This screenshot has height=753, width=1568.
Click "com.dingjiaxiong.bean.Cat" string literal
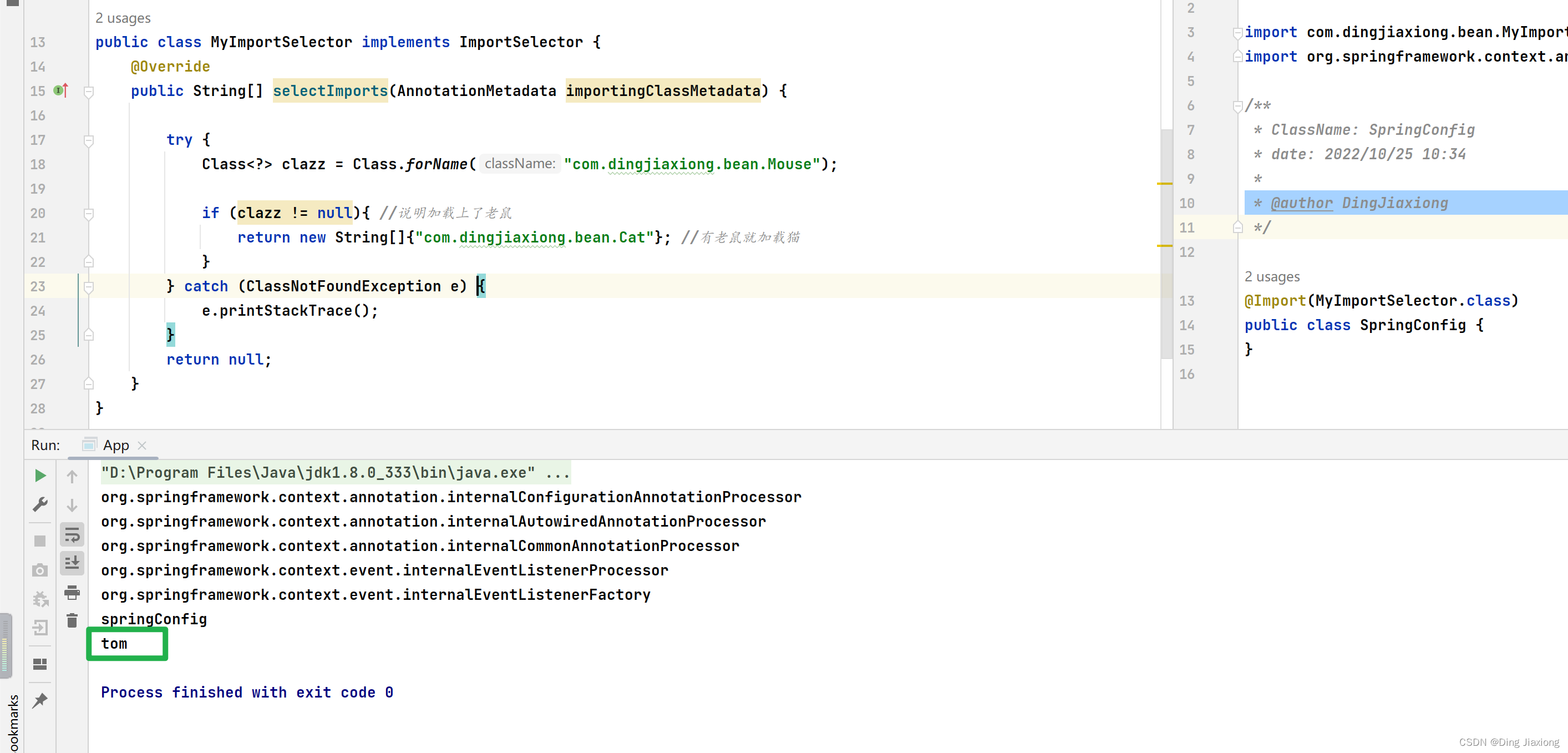539,237
